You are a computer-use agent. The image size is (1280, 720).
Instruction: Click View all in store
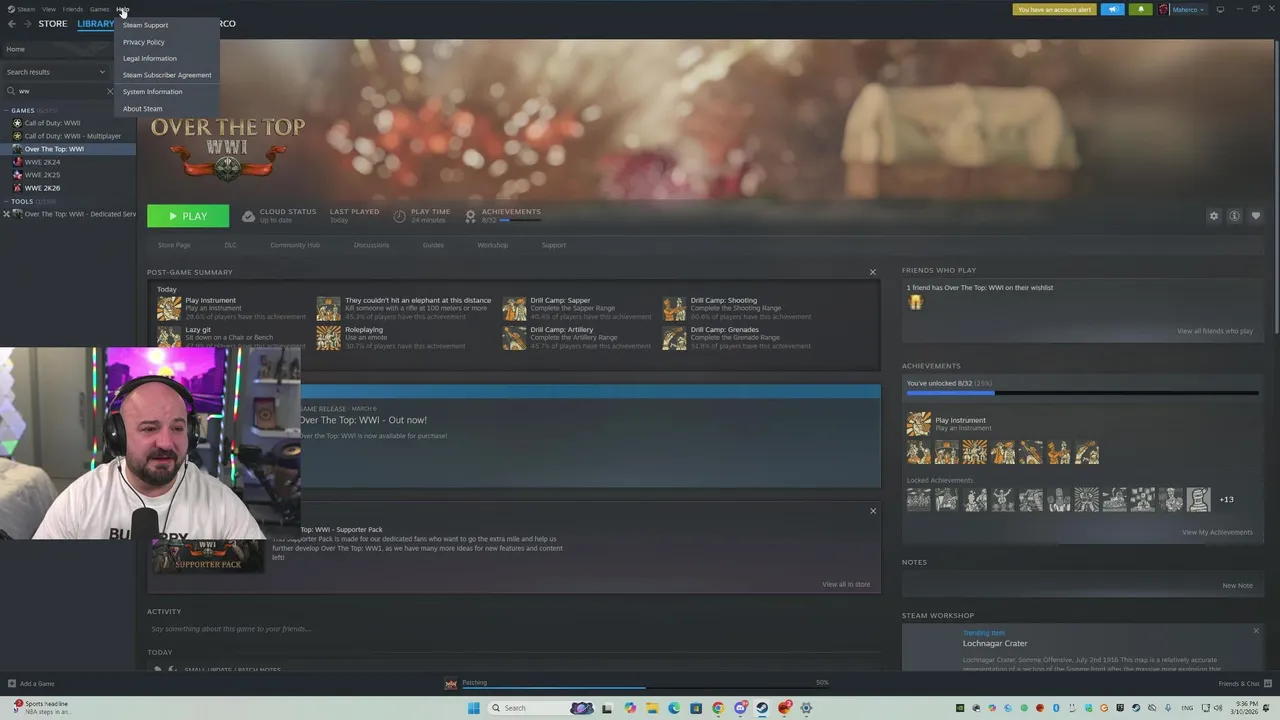pyautogui.click(x=846, y=584)
